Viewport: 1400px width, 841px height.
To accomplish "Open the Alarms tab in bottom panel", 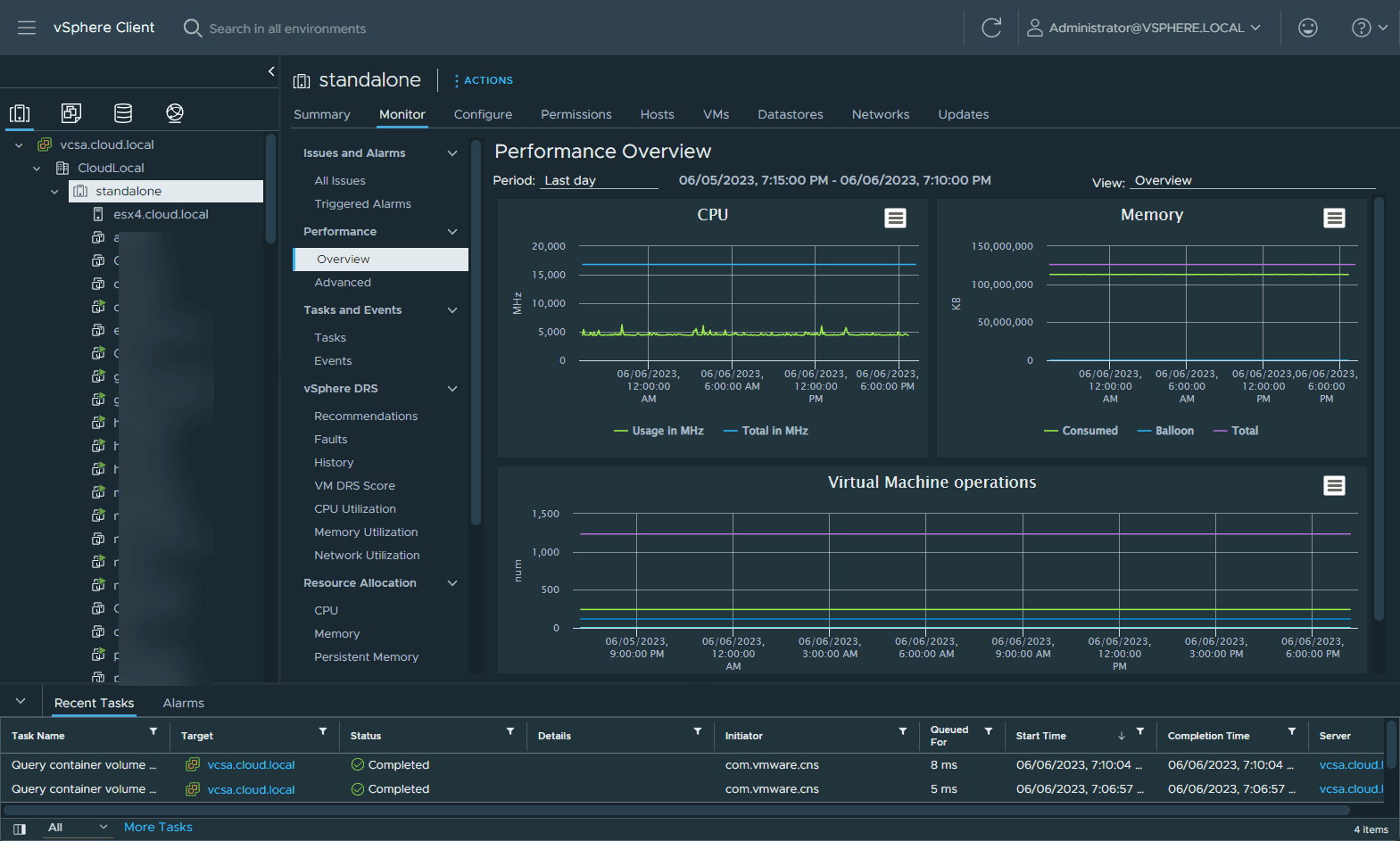I will (183, 703).
